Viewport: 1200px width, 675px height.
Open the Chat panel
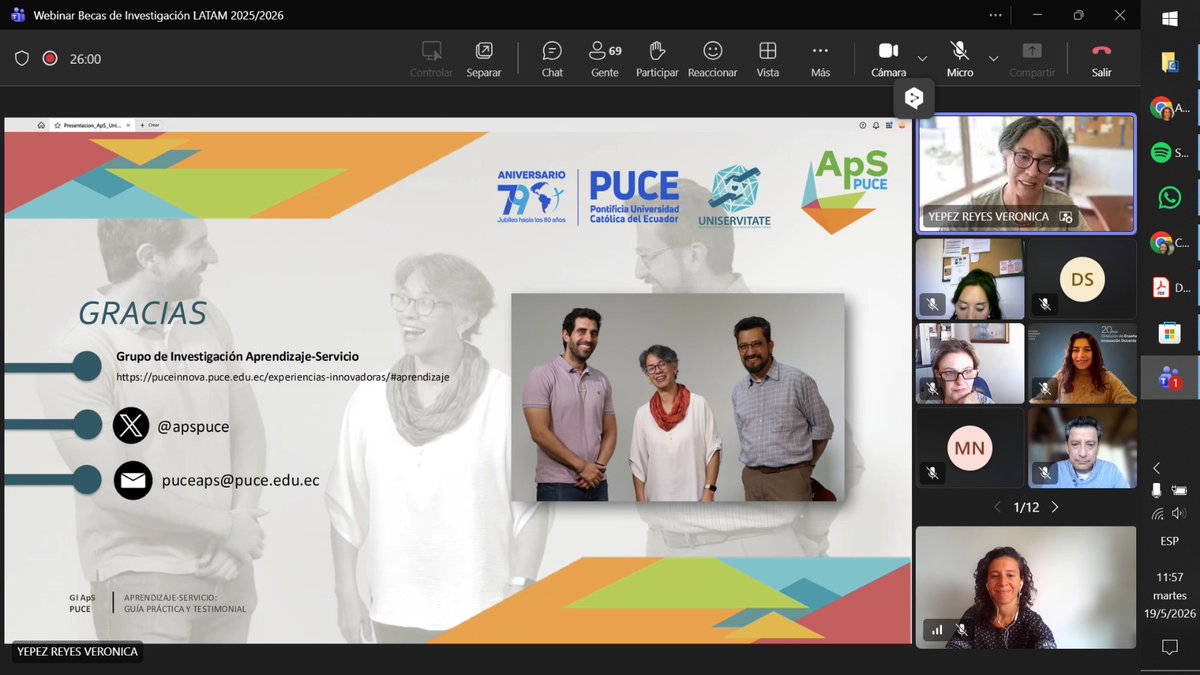tap(552, 59)
